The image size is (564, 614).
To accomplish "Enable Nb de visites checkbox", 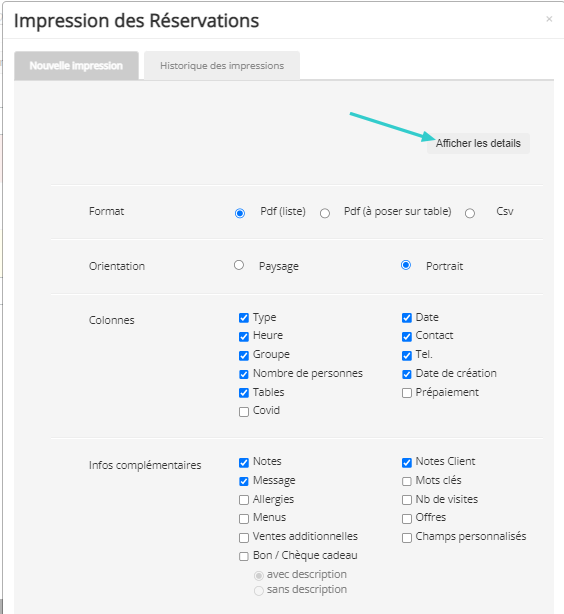I will [407, 500].
